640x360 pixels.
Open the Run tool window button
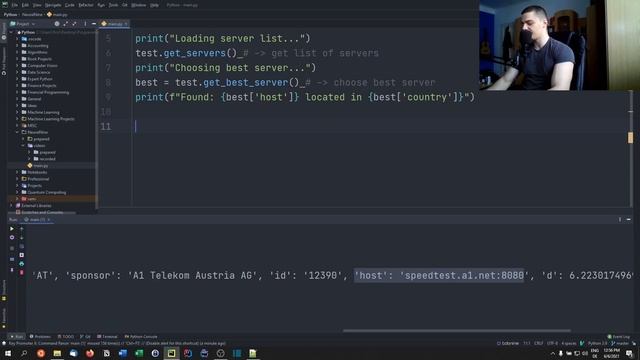[17, 337]
